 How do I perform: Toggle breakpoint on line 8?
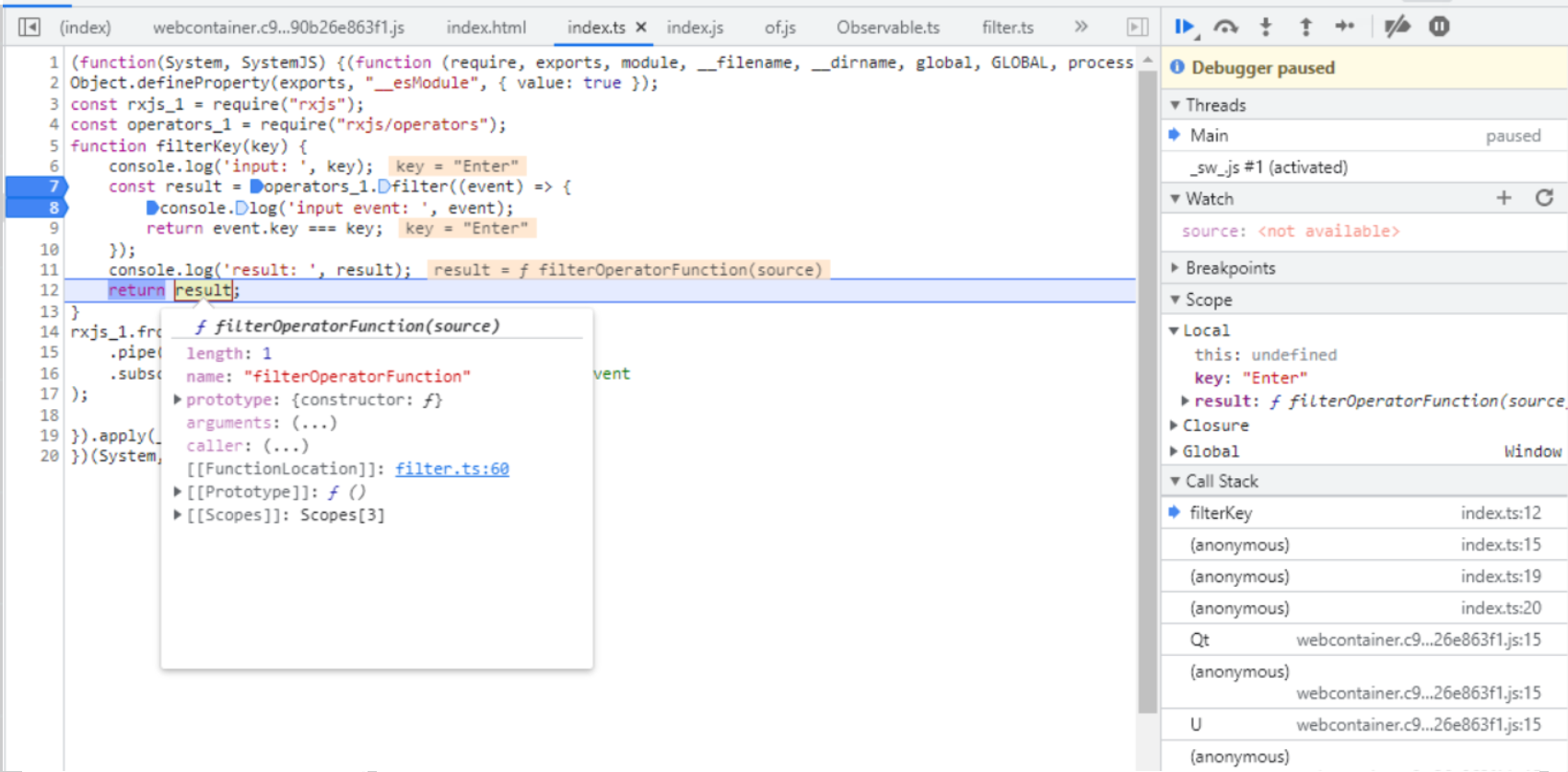point(36,207)
